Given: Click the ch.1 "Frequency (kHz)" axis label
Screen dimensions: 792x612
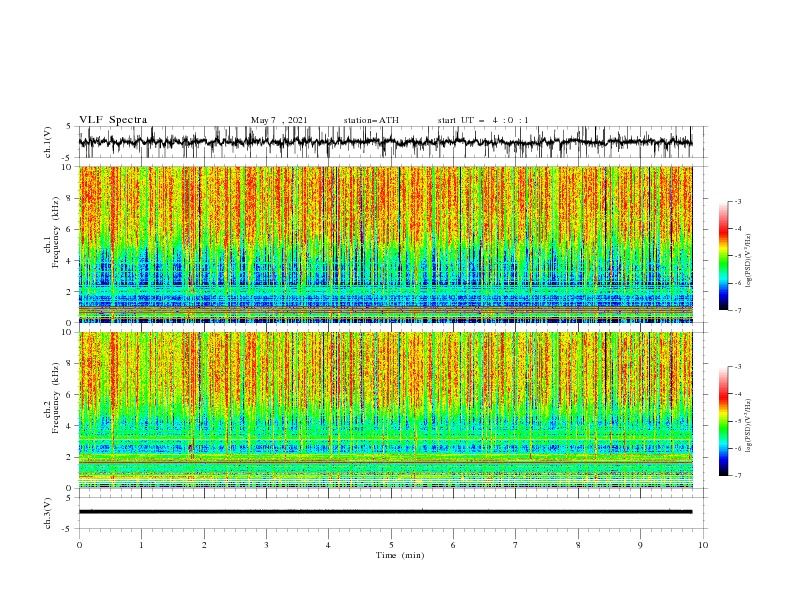Looking at the screenshot, I should (56, 232).
